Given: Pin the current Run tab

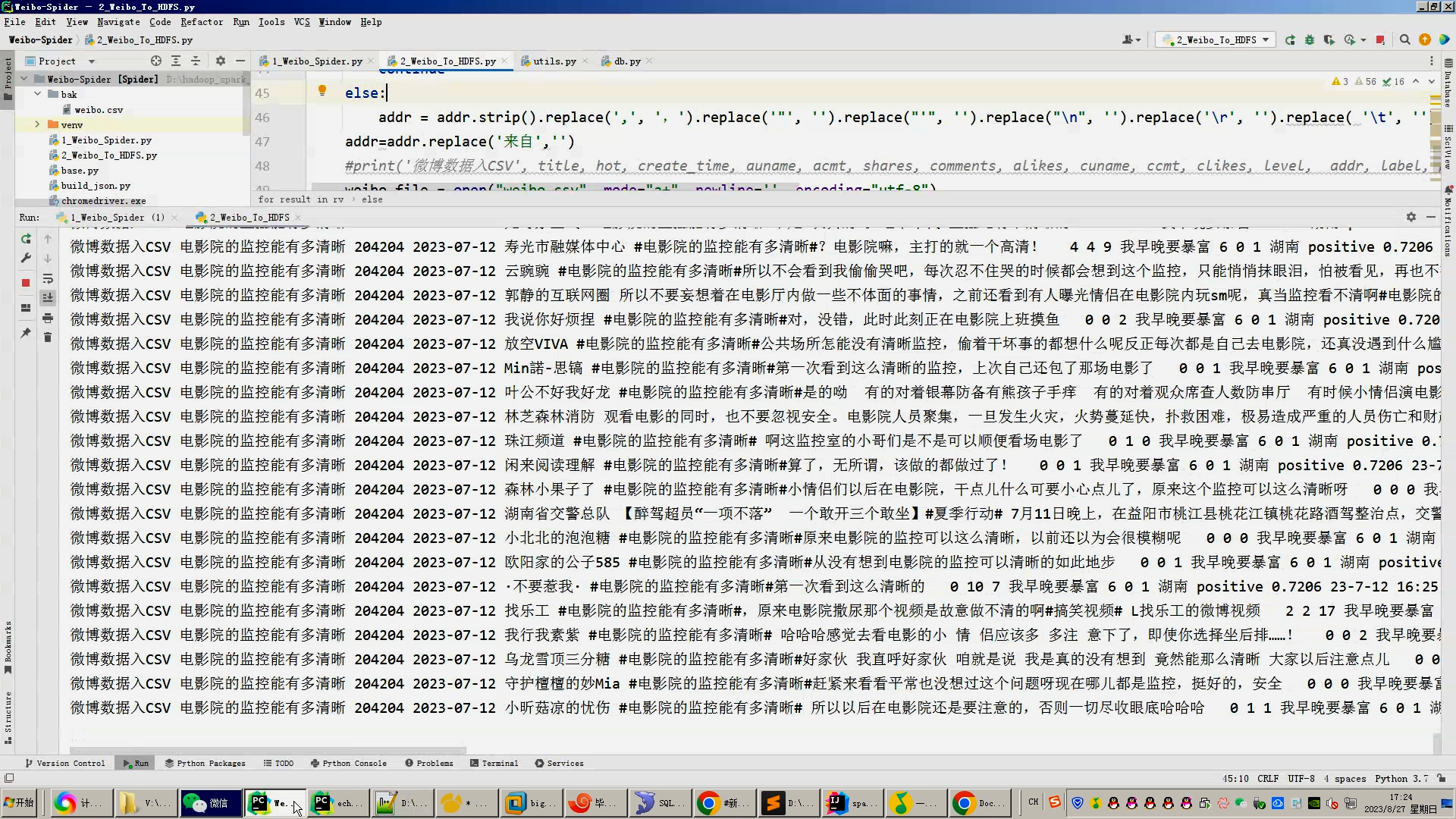Looking at the screenshot, I should [x=26, y=333].
